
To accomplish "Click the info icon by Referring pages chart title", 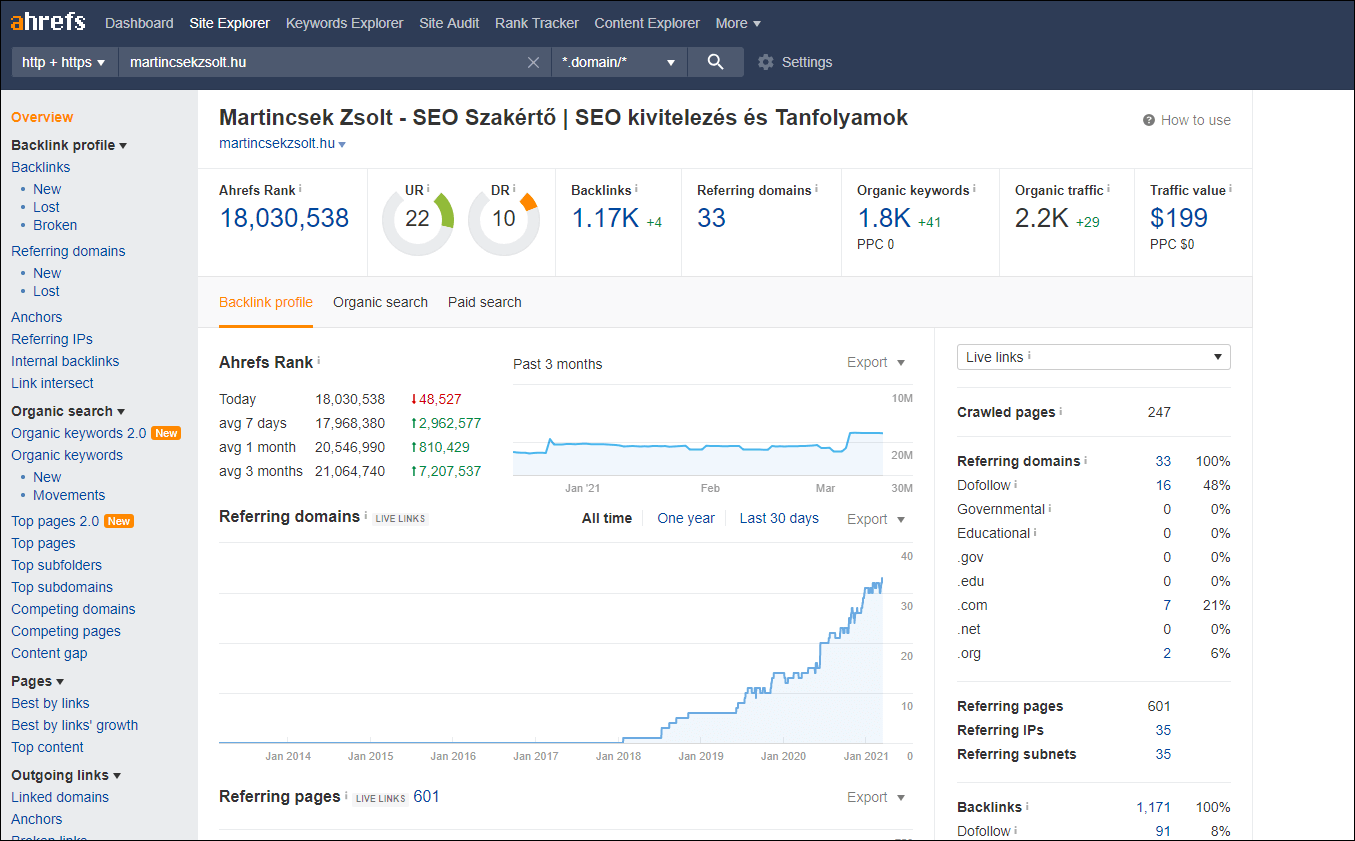I will pyautogui.click(x=346, y=796).
